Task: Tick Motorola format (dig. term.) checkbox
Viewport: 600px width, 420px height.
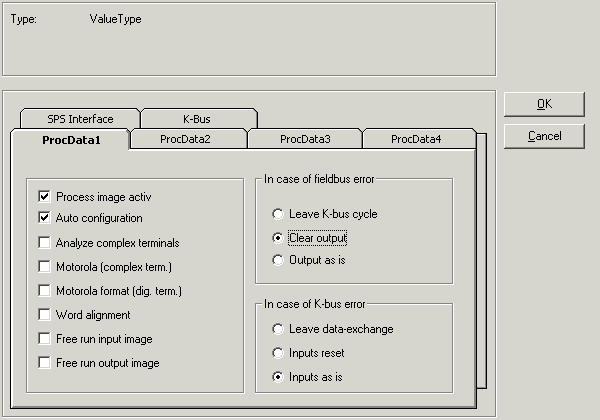Action: (x=44, y=291)
